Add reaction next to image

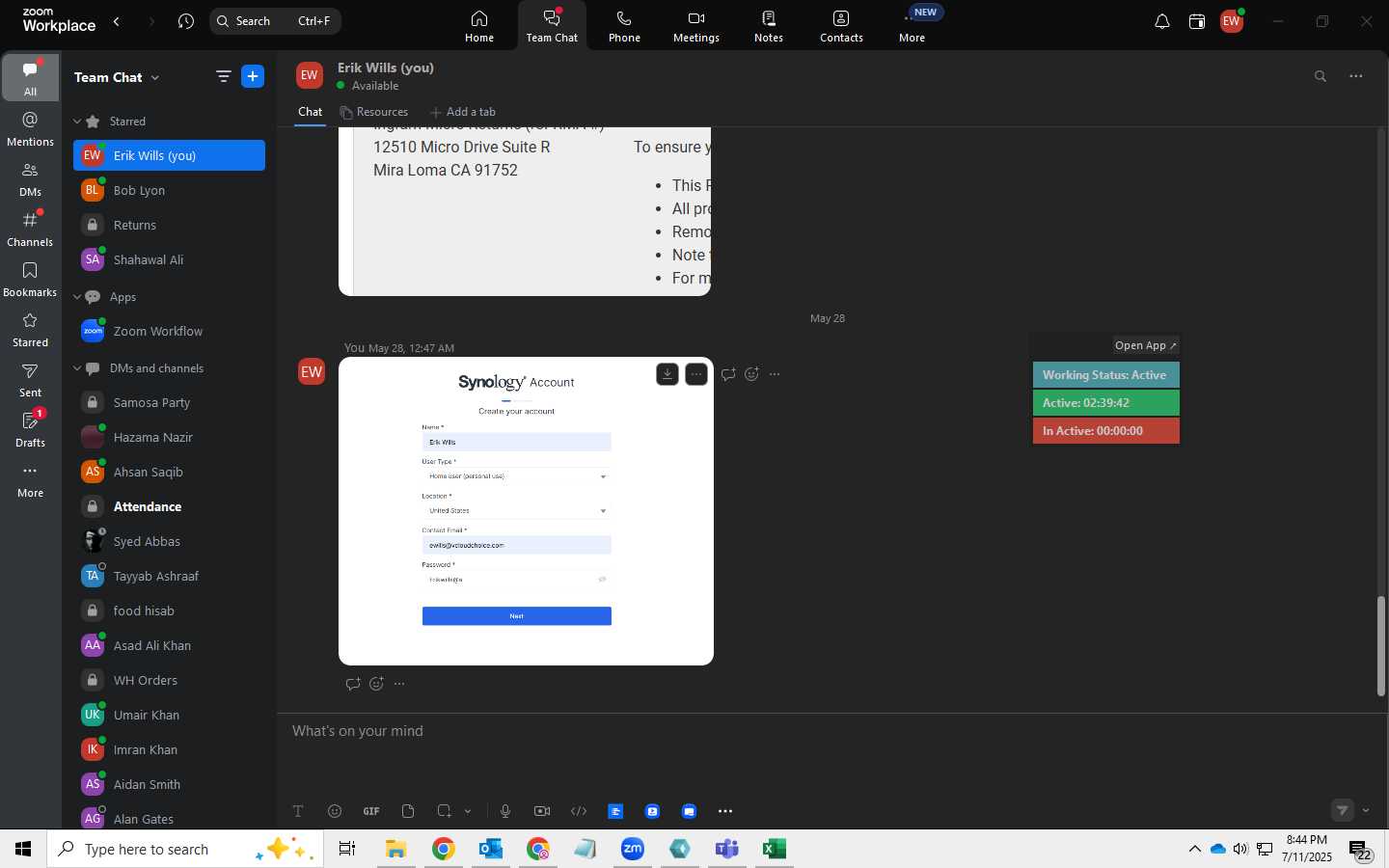tap(751, 374)
